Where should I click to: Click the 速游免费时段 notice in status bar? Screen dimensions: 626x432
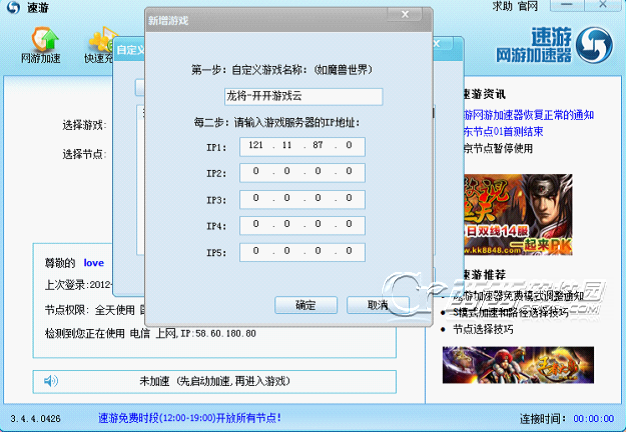pyautogui.click(x=190, y=418)
